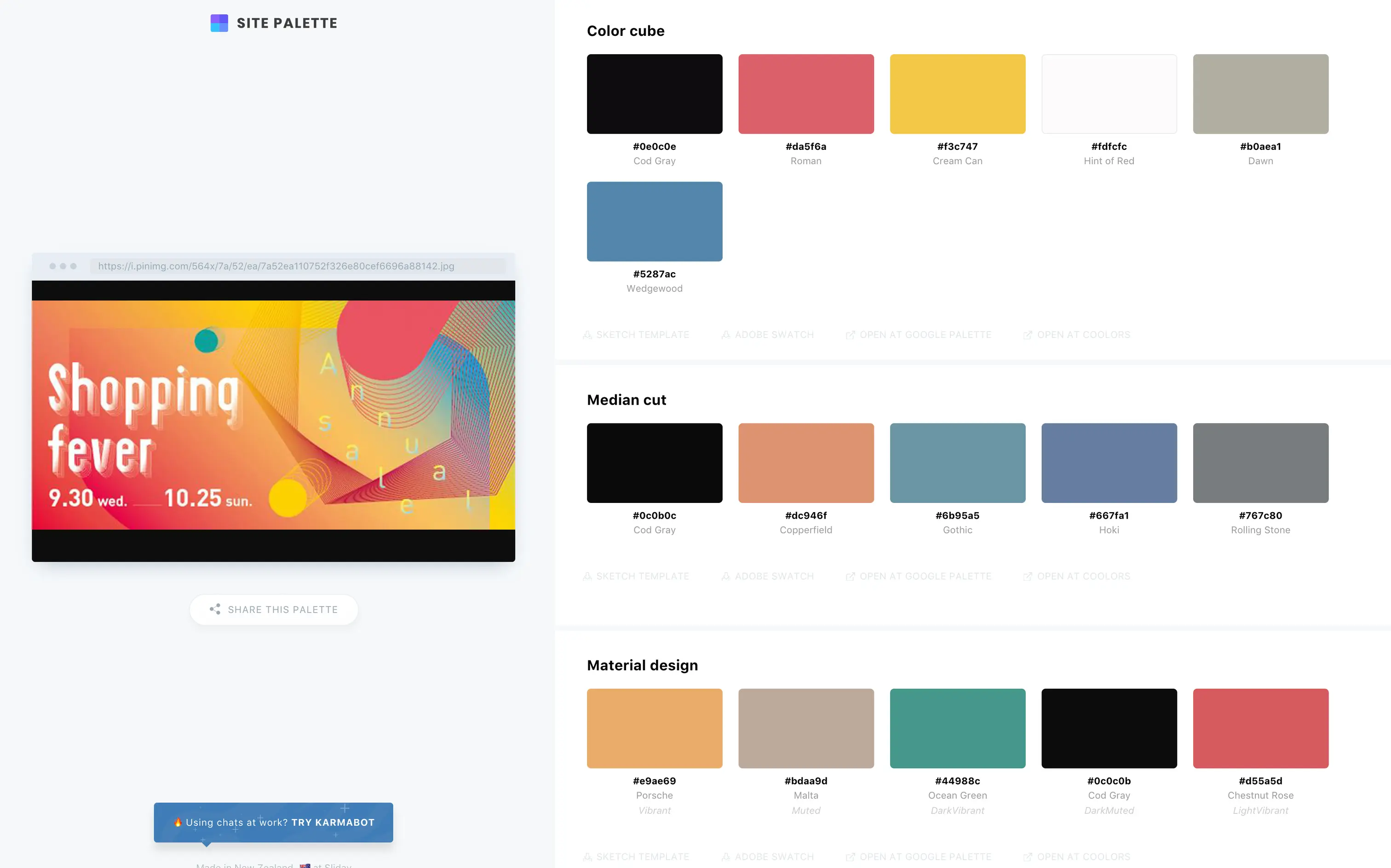Click Open at Coolors icon under Color cube
This screenshot has width=1391, height=868.
coord(1028,335)
